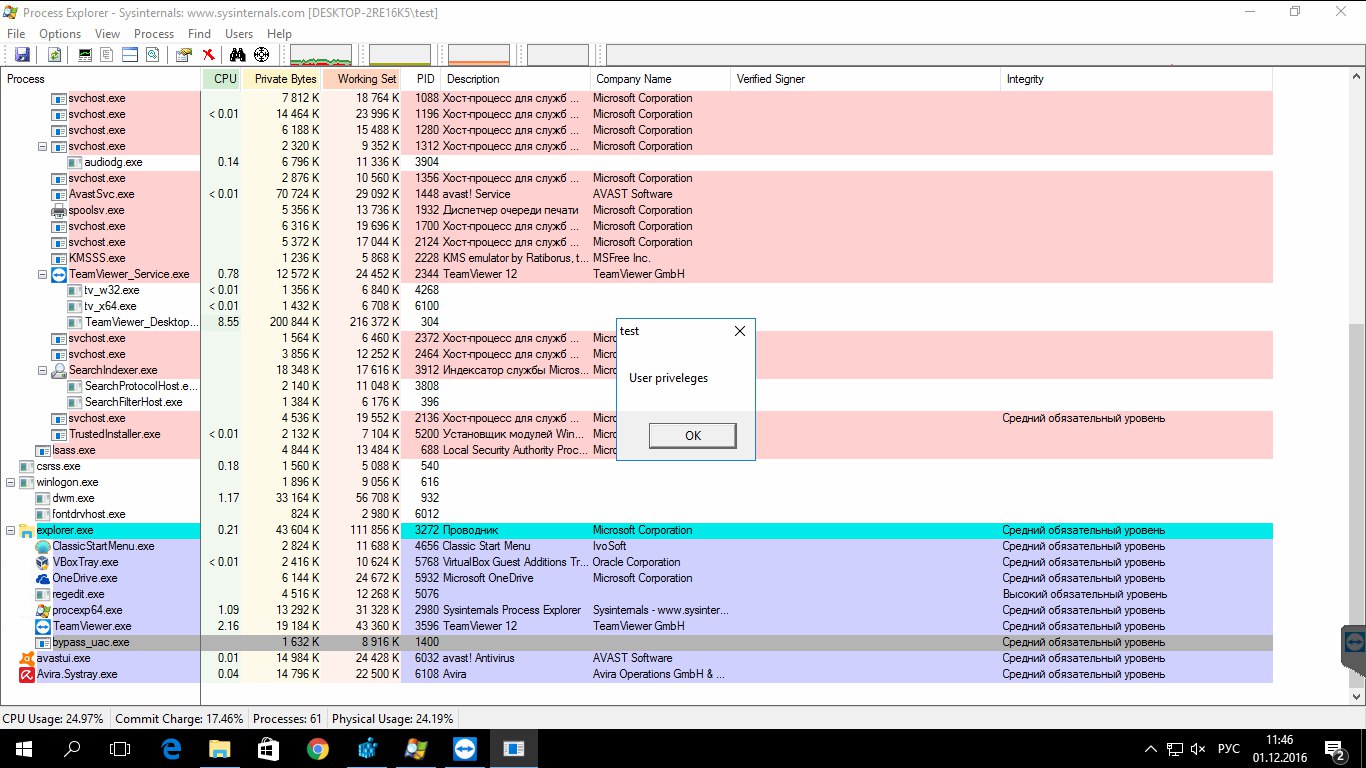Click OK in the test dialog

pos(693,435)
